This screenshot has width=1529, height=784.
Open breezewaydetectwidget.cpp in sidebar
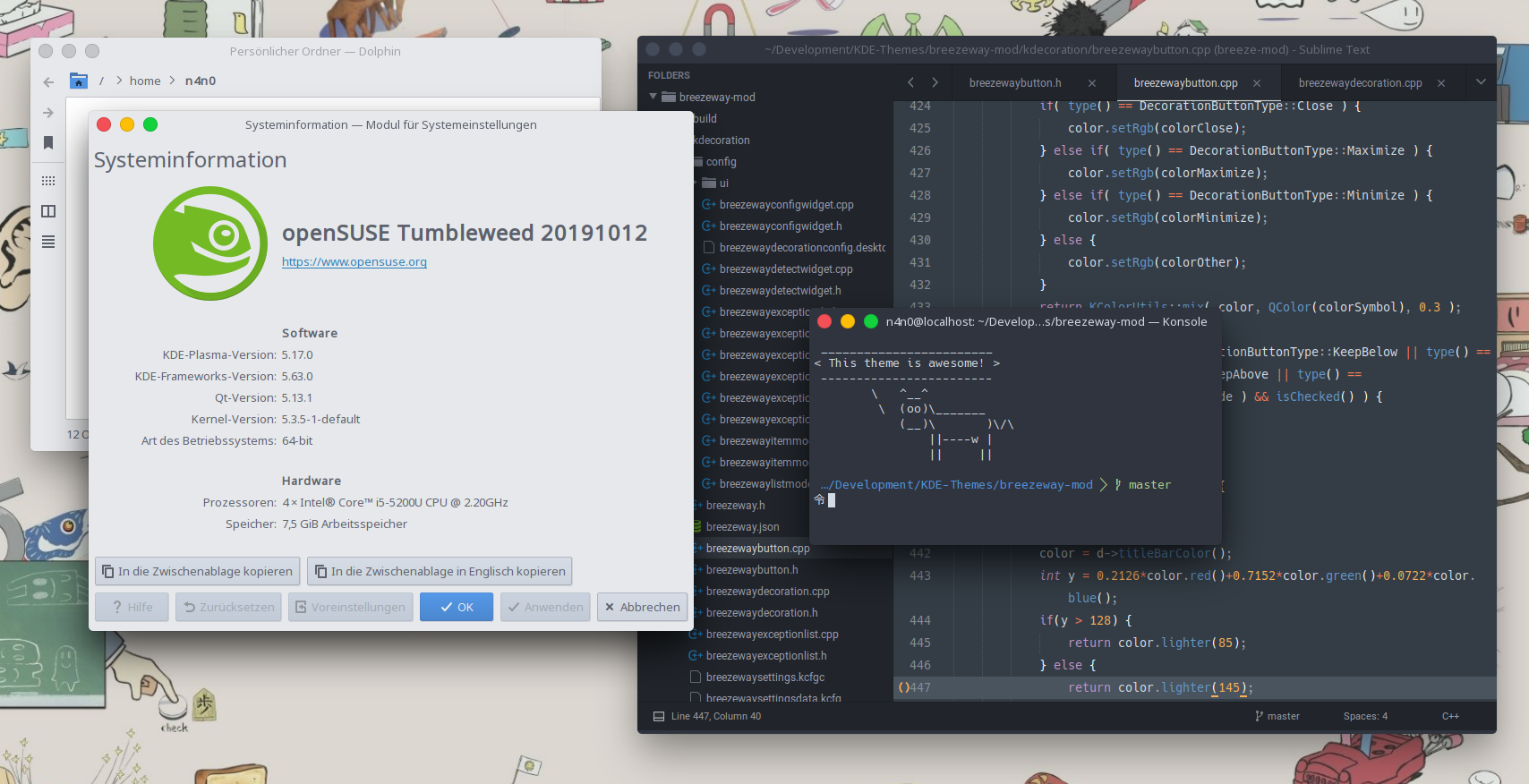(786, 269)
